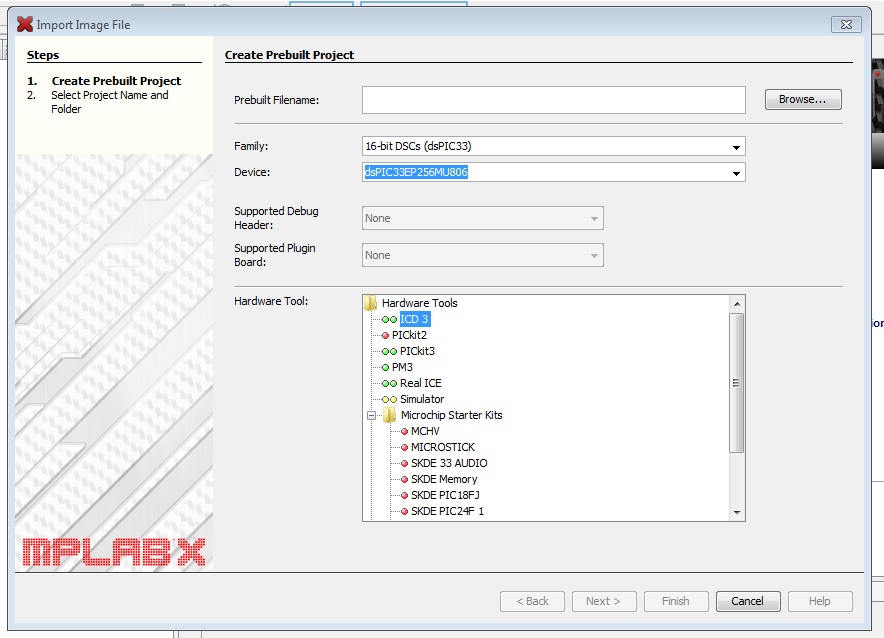Select PICkit2 in the hardware tool list
Viewport: 884px width, 638px height.
pos(409,335)
